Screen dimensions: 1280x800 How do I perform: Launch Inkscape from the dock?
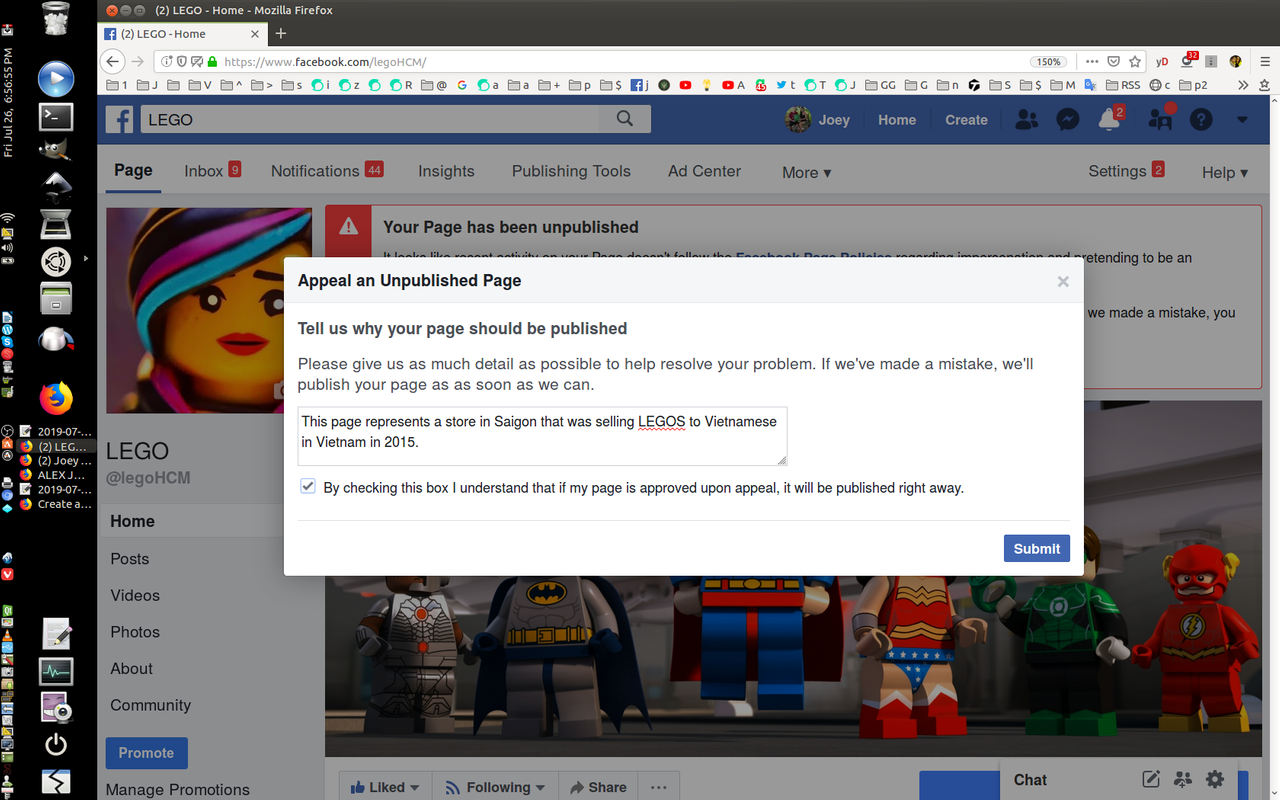pos(56,187)
